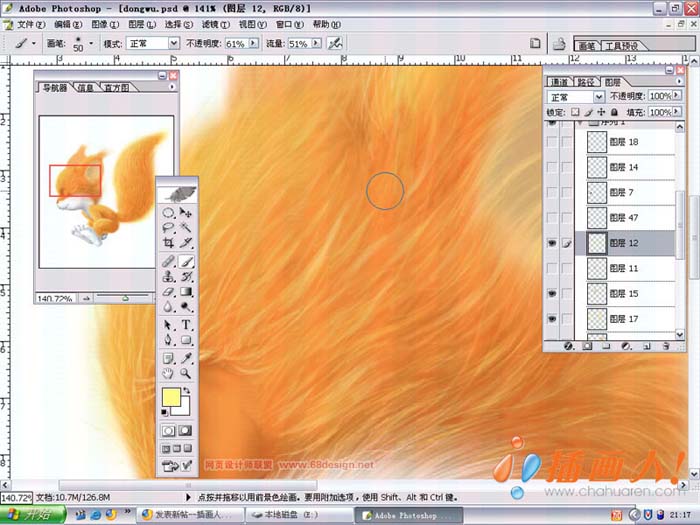Show hidden 图层 11 via eye box
The width and height of the screenshot is (700, 525).
[x=552, y=268]
